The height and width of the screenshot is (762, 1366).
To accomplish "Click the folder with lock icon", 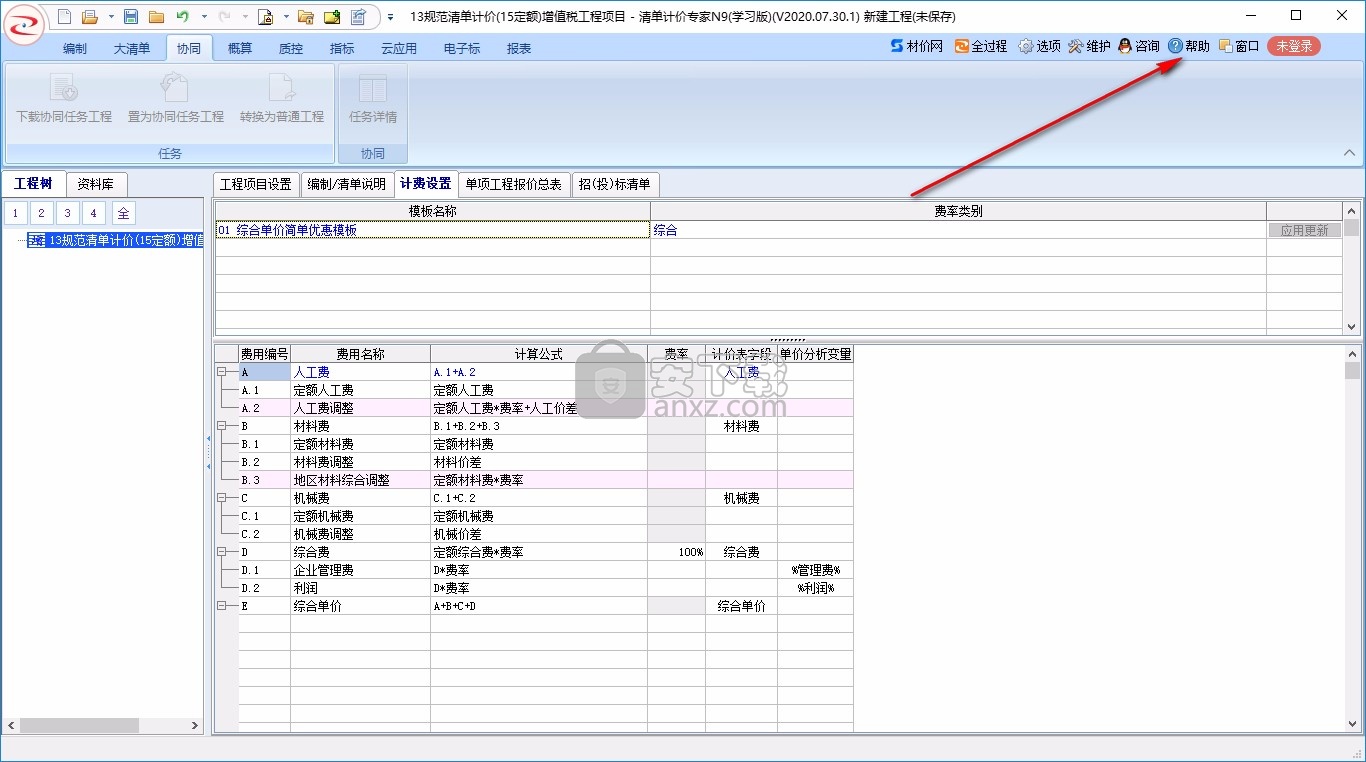I will coord(306,16).
